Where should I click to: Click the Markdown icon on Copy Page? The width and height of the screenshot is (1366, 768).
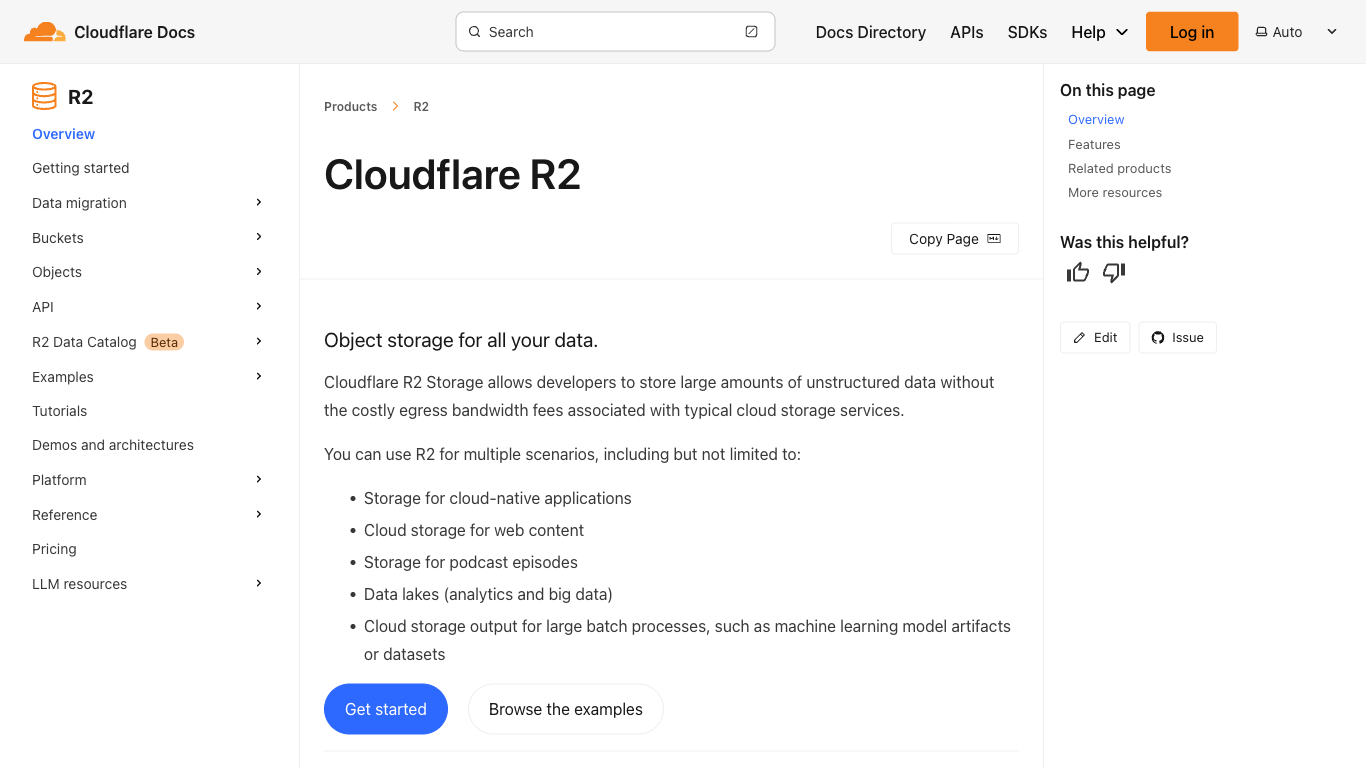(994, 239)
